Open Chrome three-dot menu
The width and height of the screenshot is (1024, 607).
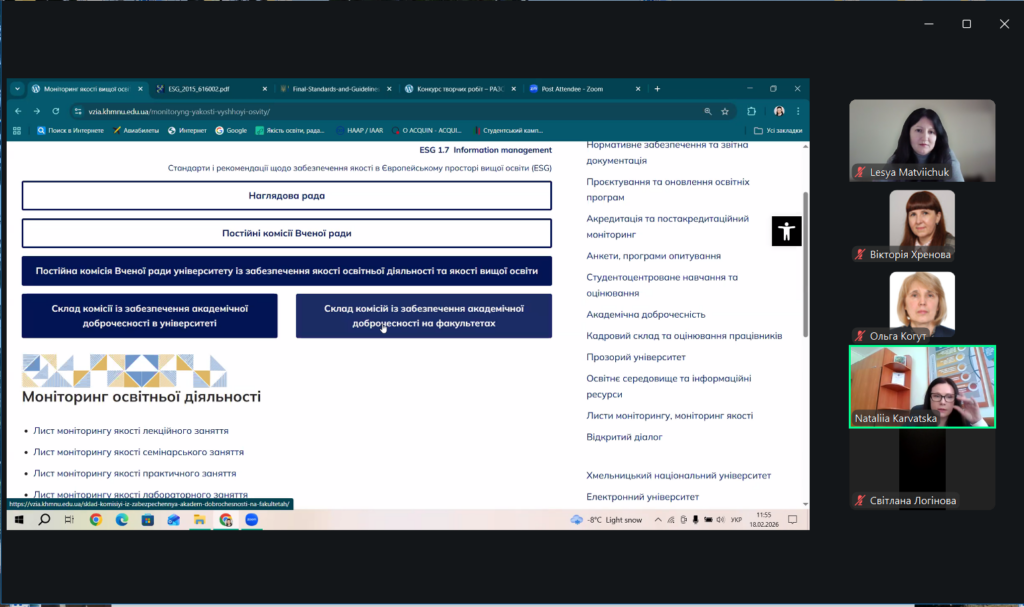(x=798, y=111)
